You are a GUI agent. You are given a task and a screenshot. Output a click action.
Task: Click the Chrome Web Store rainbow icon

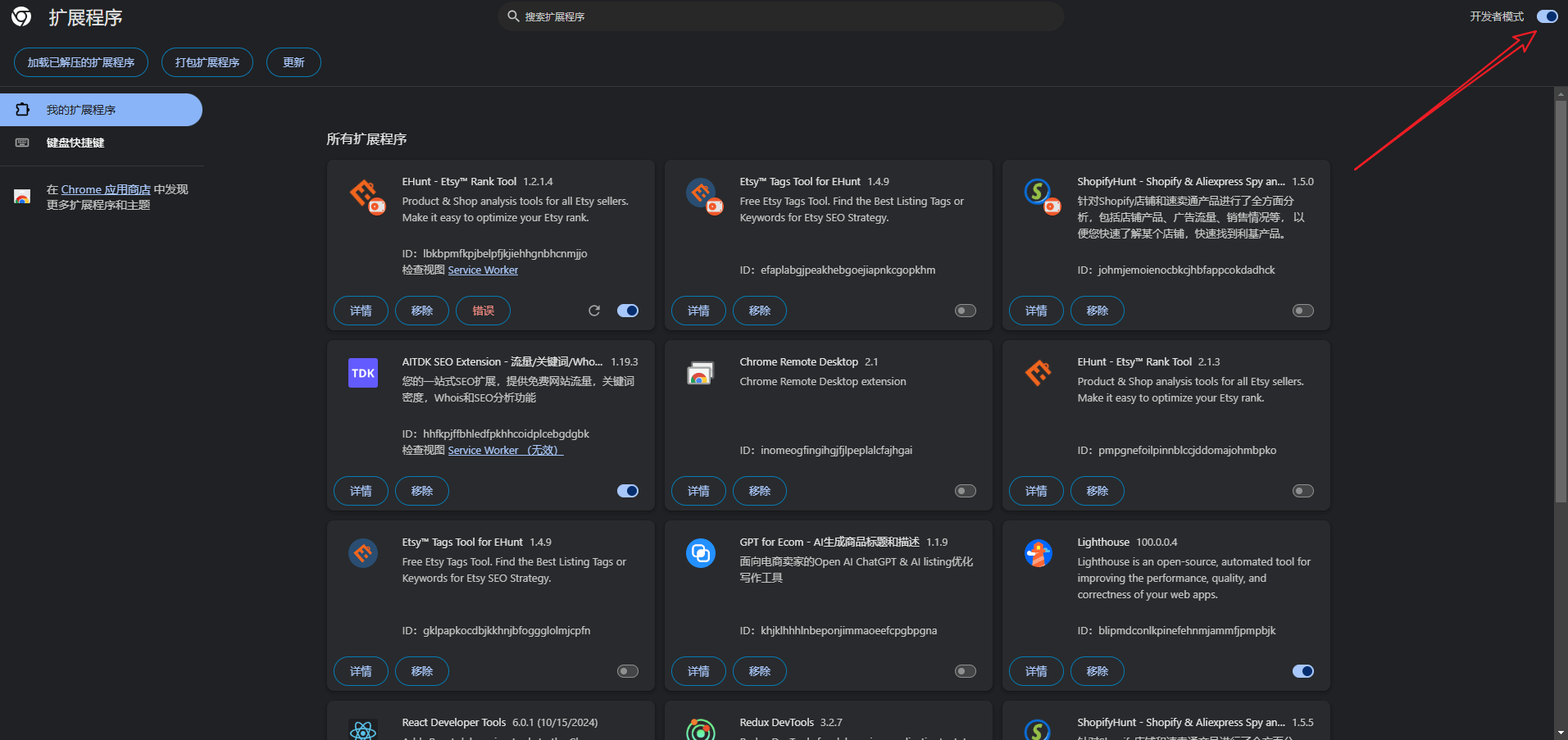click(22, 197)
